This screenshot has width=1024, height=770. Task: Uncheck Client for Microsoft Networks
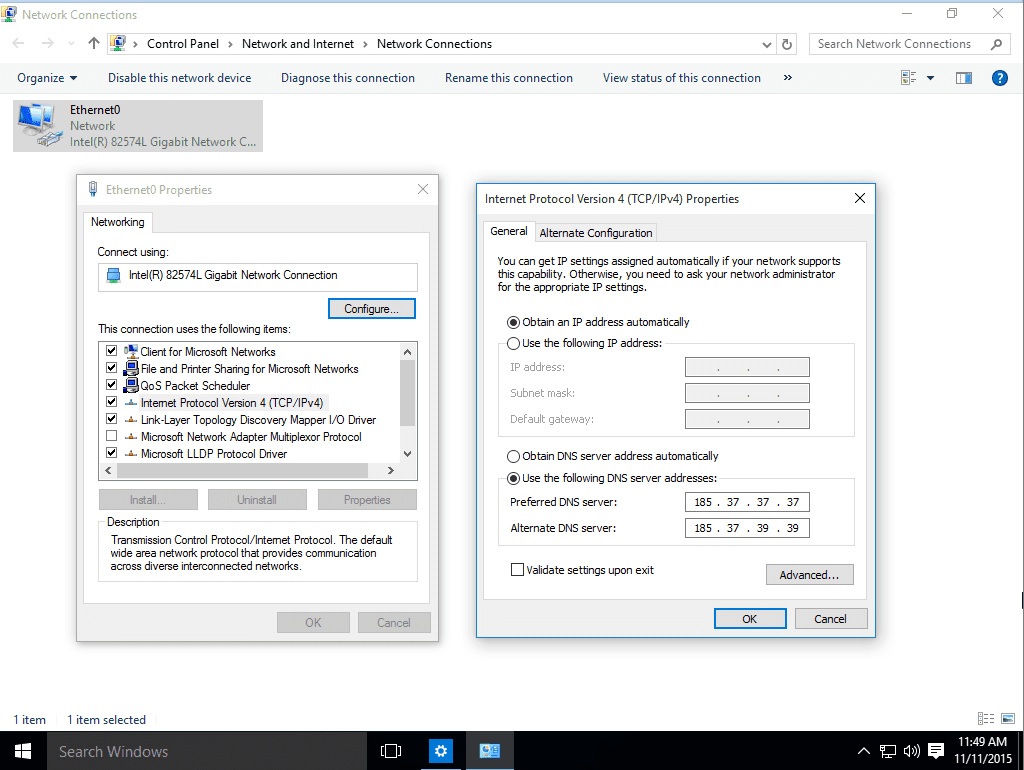111,352
